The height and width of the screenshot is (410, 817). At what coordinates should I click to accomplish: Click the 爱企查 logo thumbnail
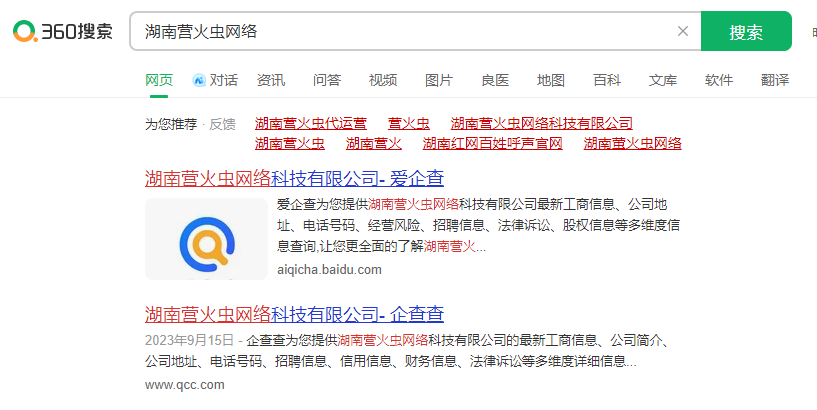click(x=206, y=239)
